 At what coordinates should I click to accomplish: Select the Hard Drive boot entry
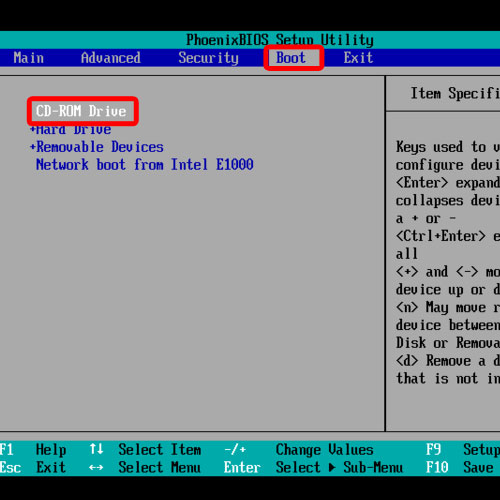[74, 129]
